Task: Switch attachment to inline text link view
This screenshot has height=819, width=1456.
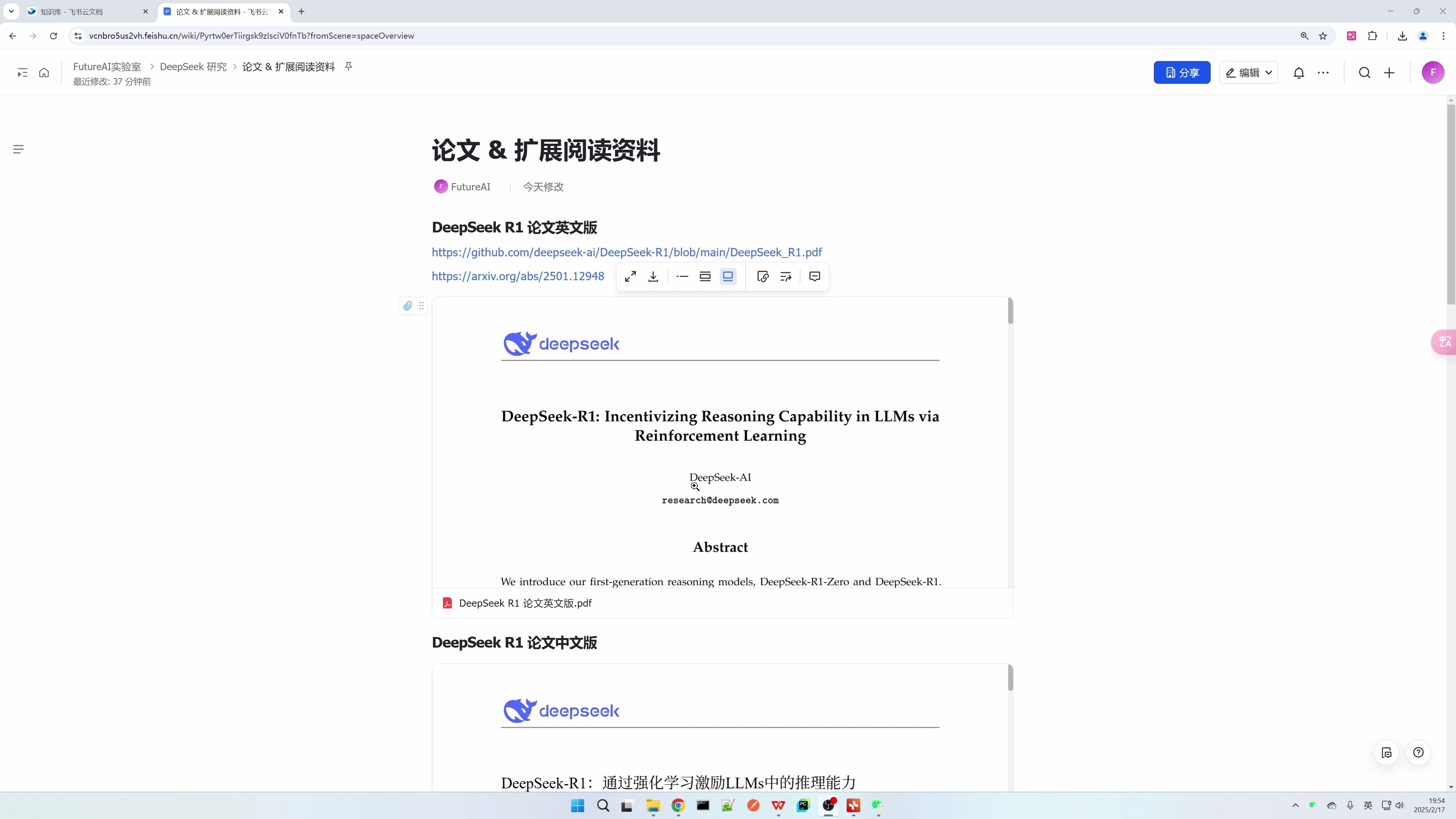Action: pos(682,276)
